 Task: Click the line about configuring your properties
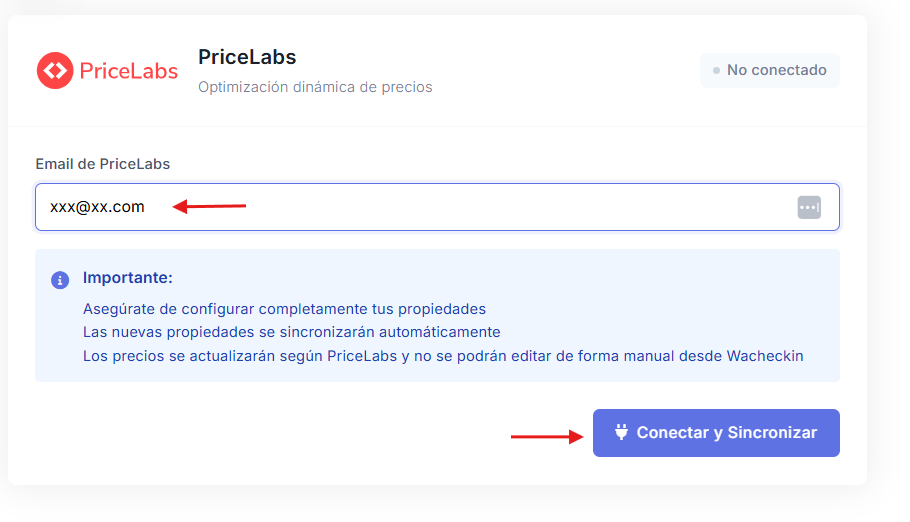pyautogui.click(x=284, y=308)
